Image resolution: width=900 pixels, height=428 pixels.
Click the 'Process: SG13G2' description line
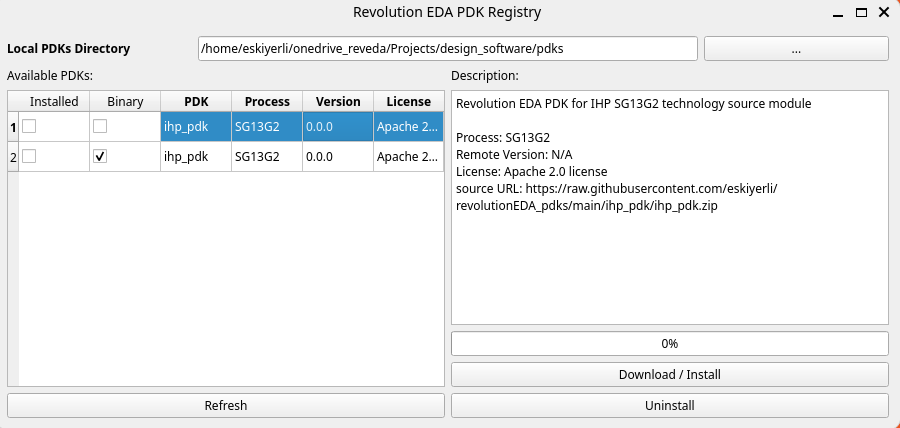click(x=503, y=138)
